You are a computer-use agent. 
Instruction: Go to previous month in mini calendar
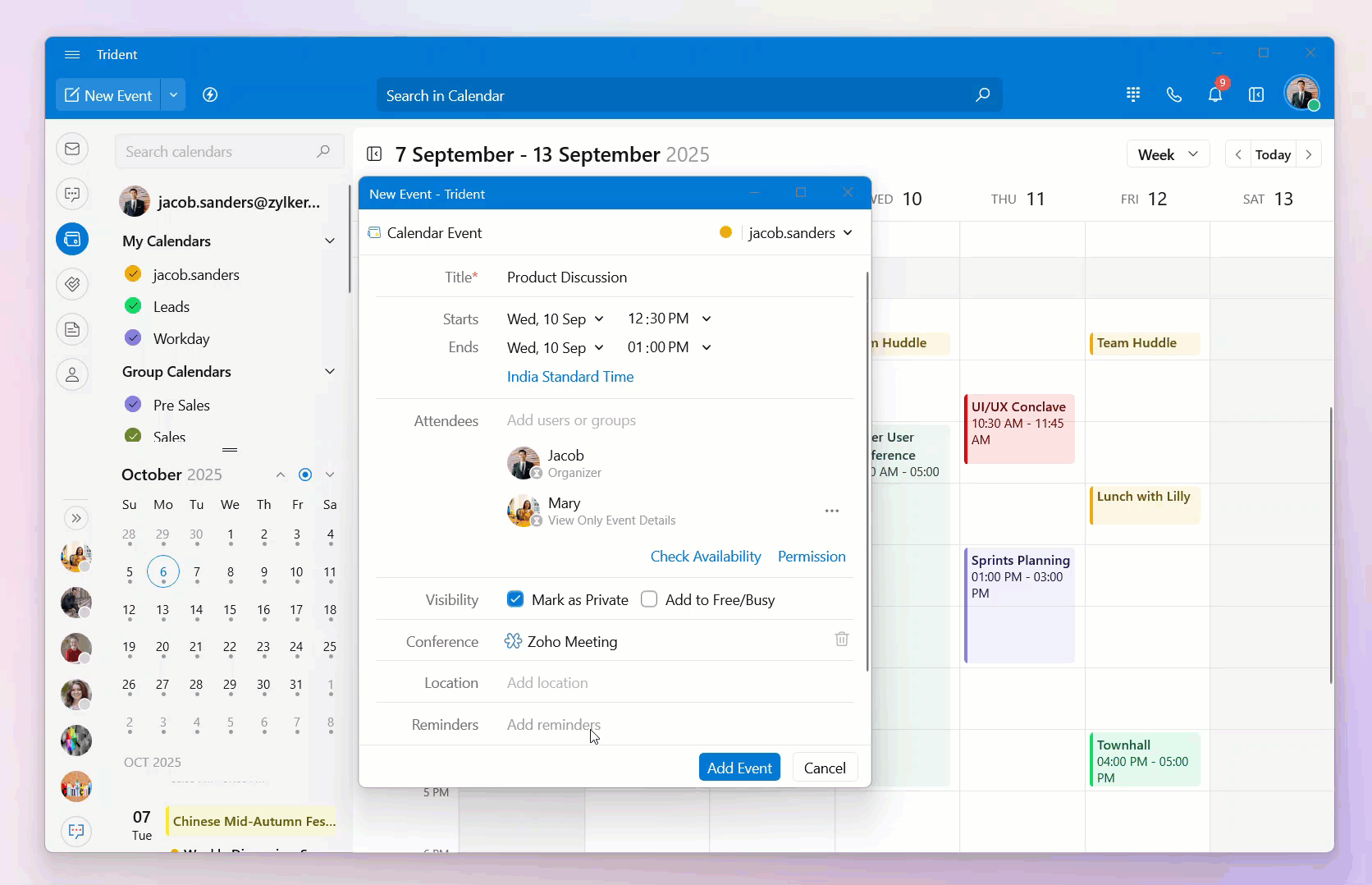point(281,475)
